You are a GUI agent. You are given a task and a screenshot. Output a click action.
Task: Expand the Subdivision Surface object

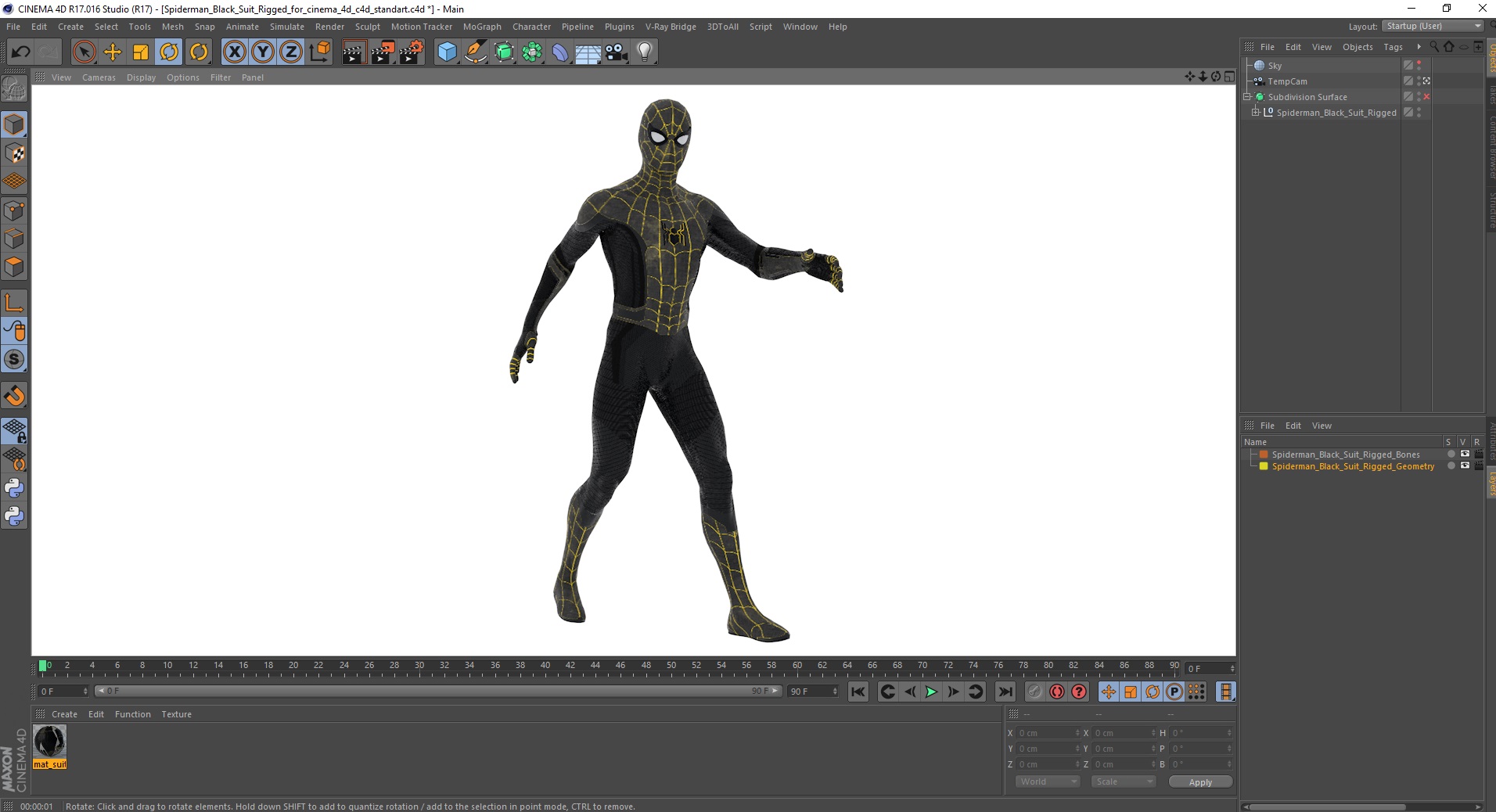tap(1247, 97)
